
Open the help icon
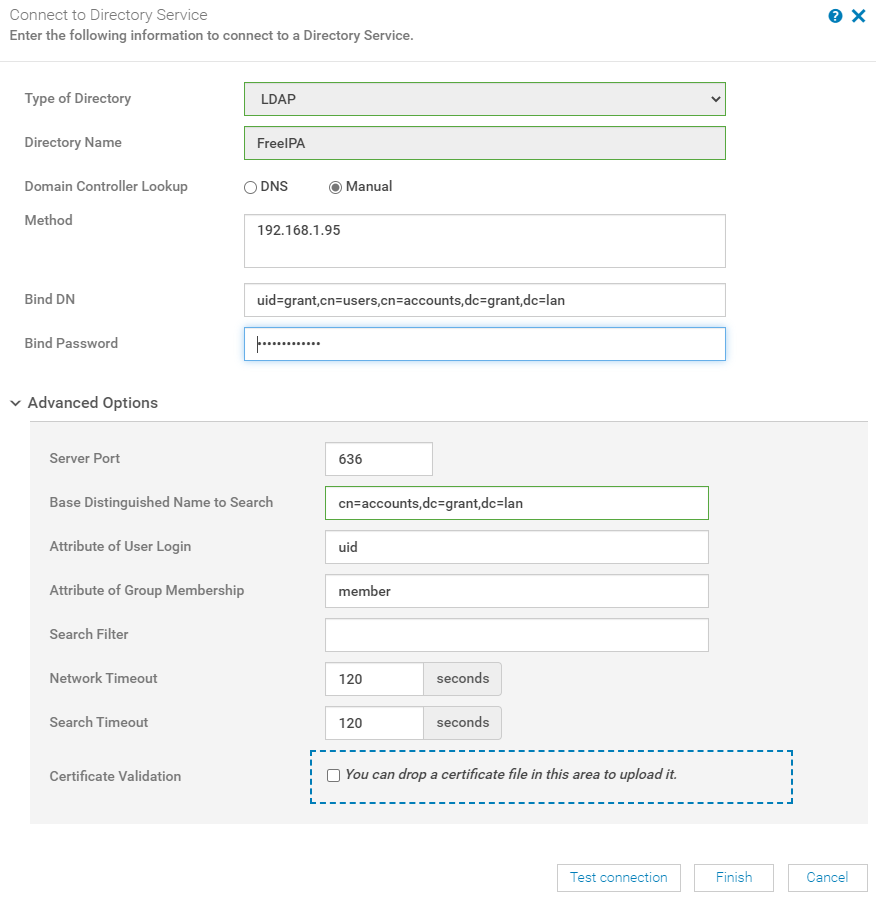point(837,15)
